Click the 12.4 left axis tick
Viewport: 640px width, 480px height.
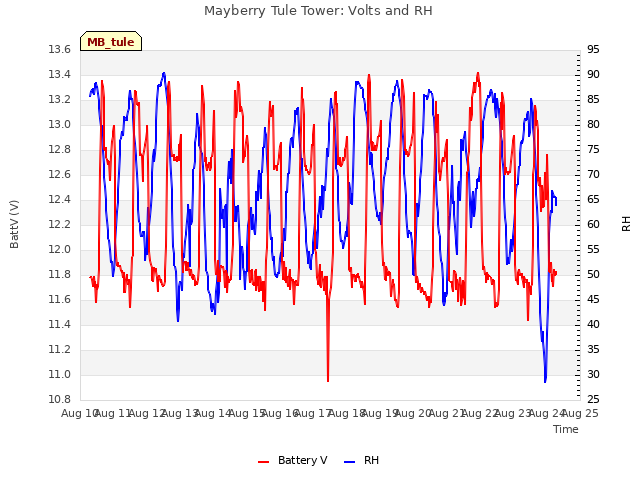pos(60,200)
